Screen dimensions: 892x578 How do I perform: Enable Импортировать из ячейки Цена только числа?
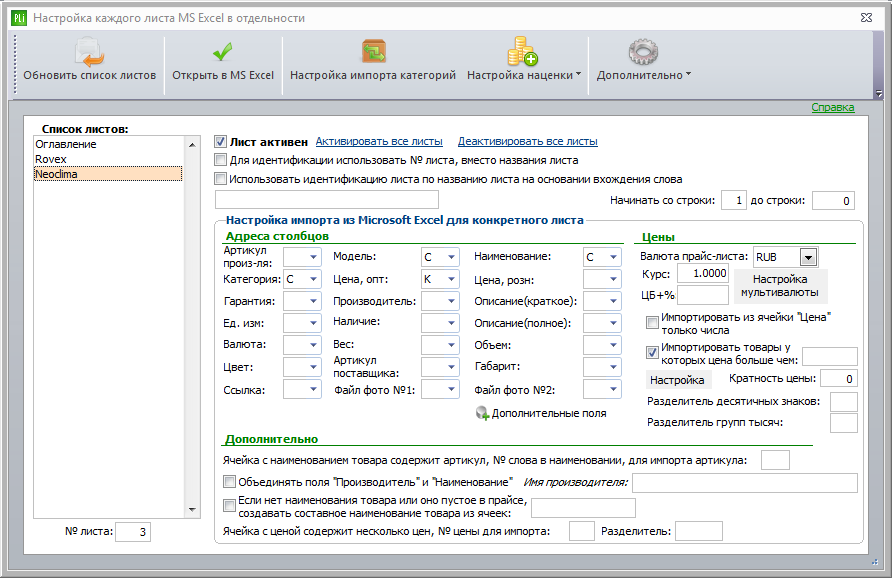click(653, 323)
